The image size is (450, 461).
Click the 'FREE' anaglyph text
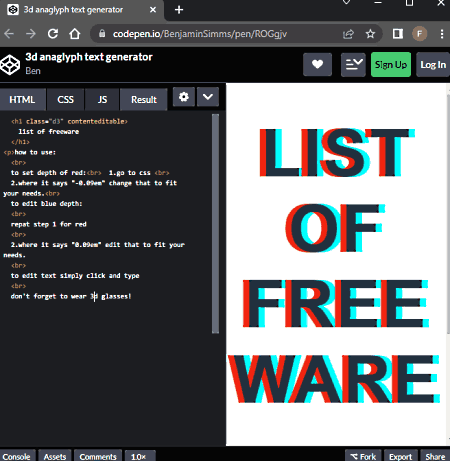(336, 304)
